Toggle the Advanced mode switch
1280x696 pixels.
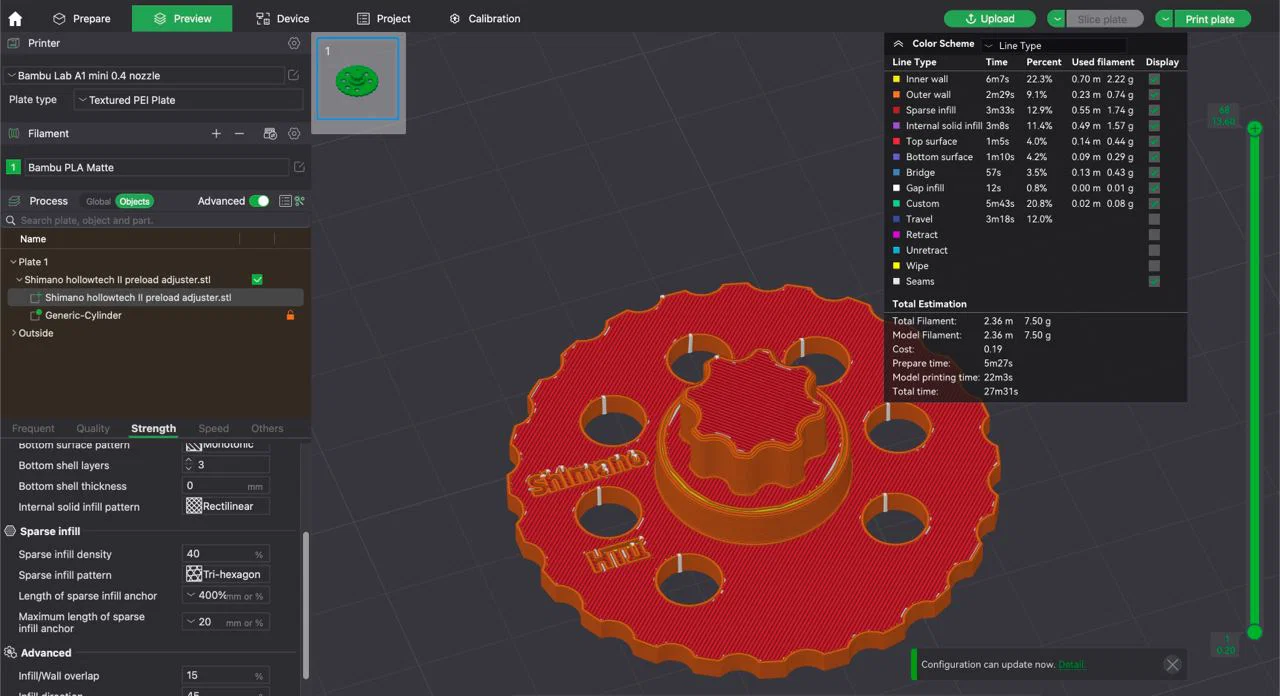point(259,201)
